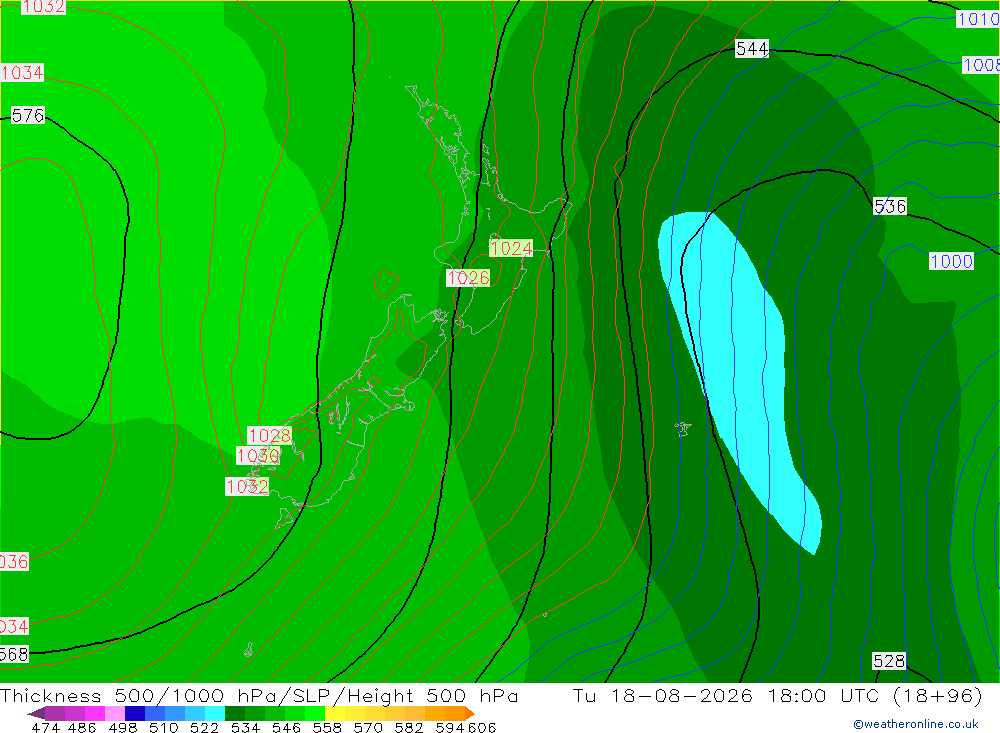Select the bright yellow legend swatch
This screenshot has width=1000, height=733.
pos(335,713)
